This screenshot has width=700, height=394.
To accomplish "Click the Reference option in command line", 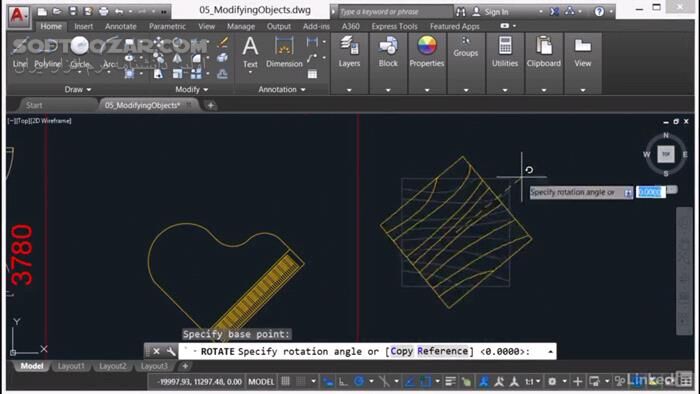I will tap(442, 352).
